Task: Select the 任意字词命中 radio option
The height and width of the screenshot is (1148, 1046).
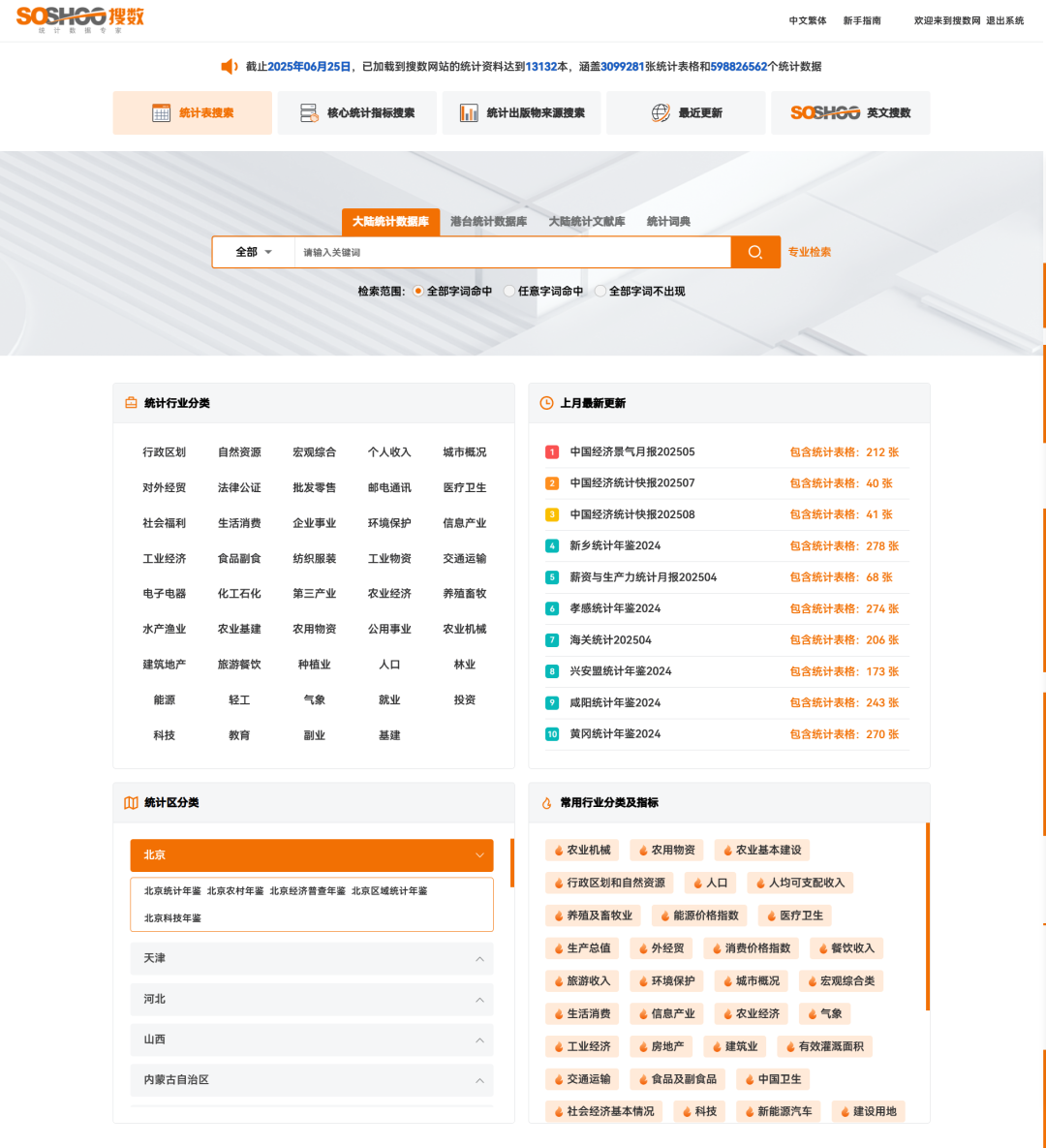Action: [x=509, y=291]
